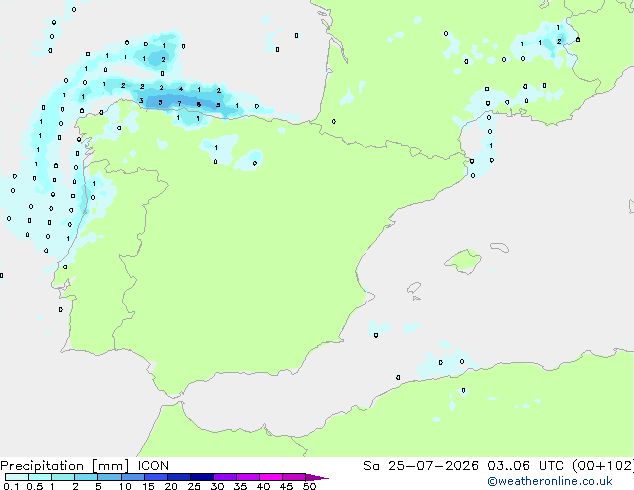Click the '10' legend scale label

point(125,486)
